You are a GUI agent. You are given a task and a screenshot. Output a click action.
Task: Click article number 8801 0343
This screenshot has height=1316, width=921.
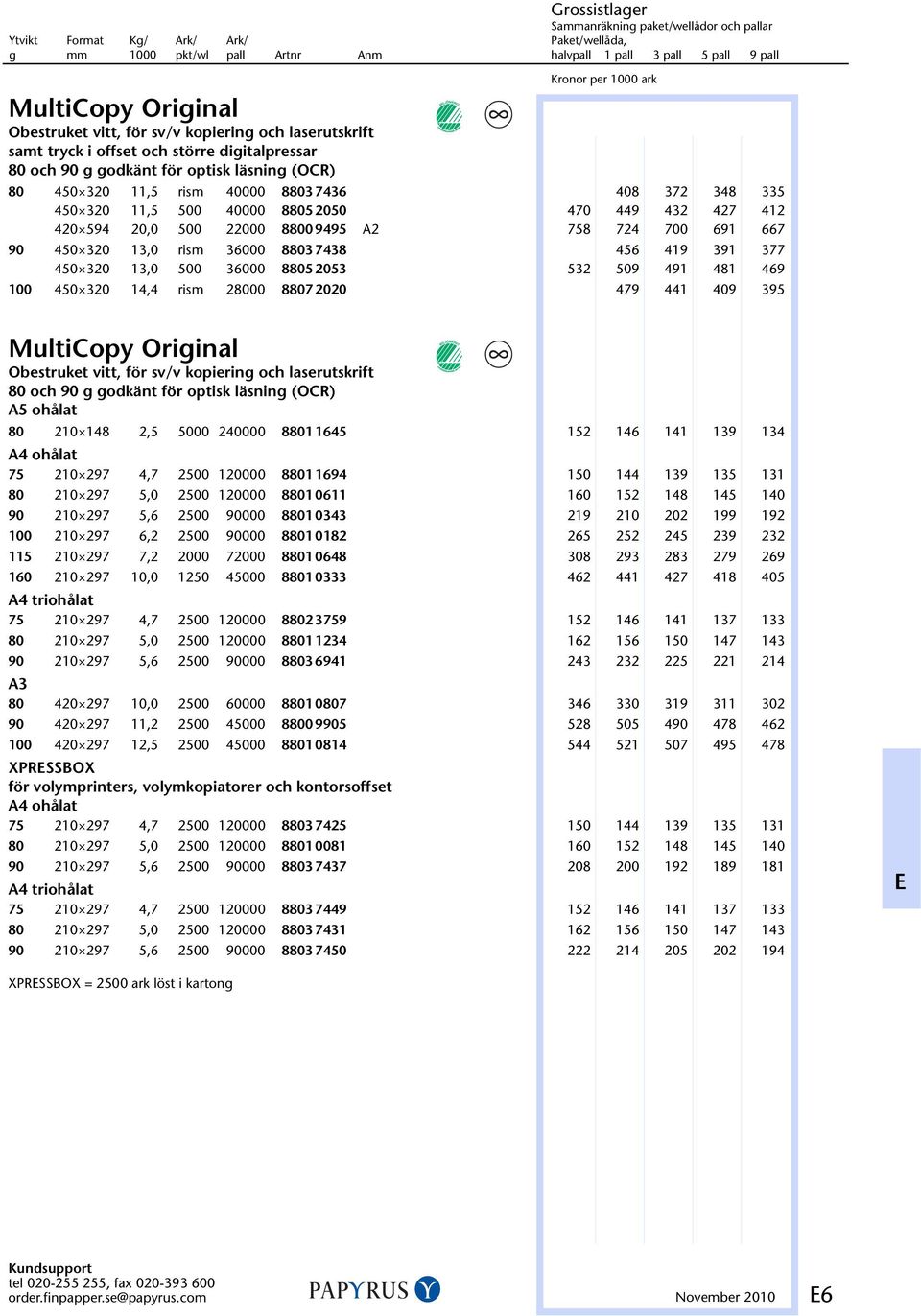314,516
